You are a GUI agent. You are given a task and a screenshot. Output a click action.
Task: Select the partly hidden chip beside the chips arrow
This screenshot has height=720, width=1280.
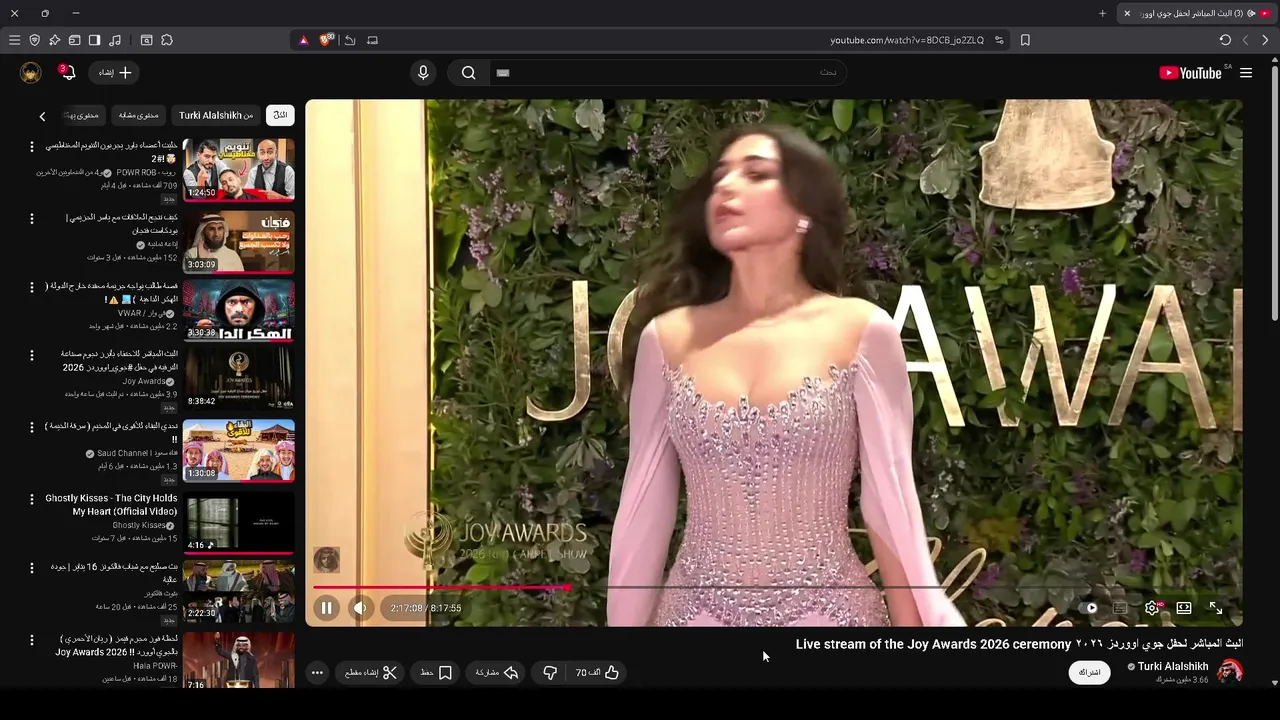coord(82,116)
